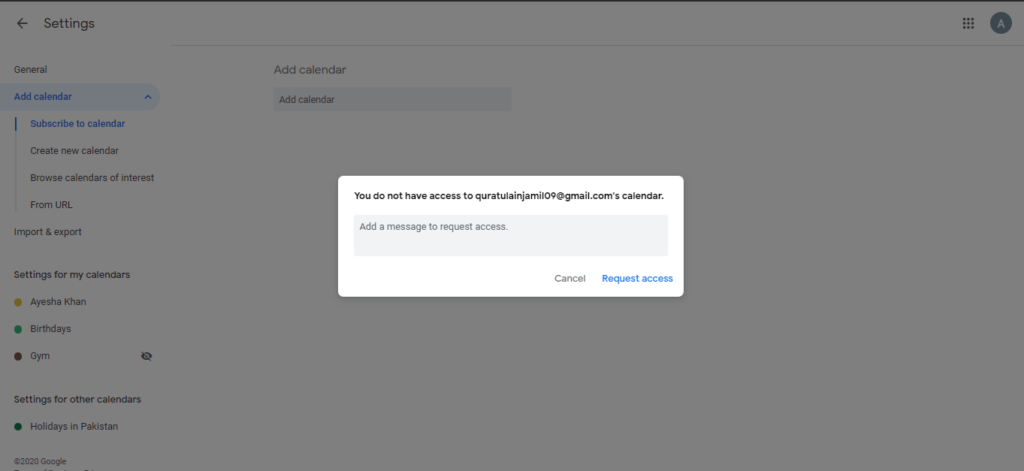Click the ©2020 Google footer text

tap(40, 461)
